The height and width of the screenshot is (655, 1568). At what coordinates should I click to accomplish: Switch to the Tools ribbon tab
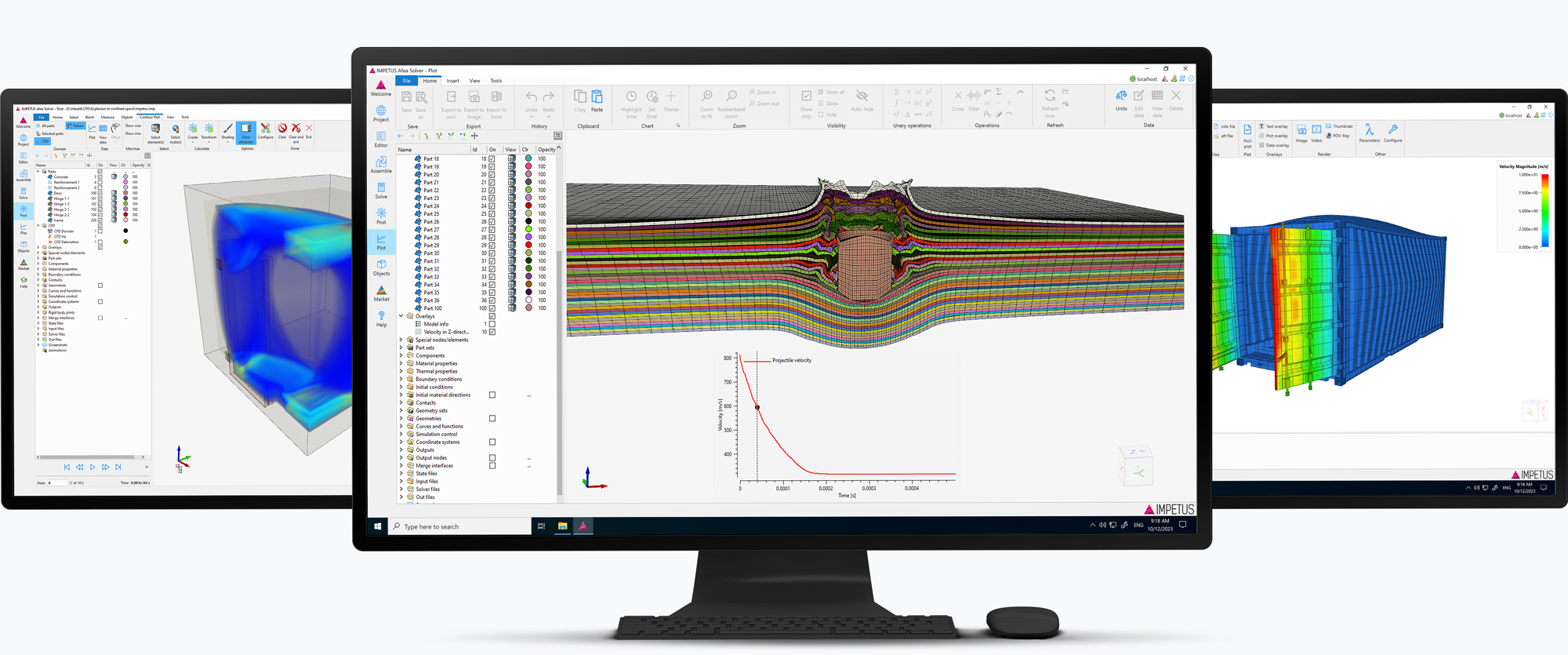[x=496, y=81]
